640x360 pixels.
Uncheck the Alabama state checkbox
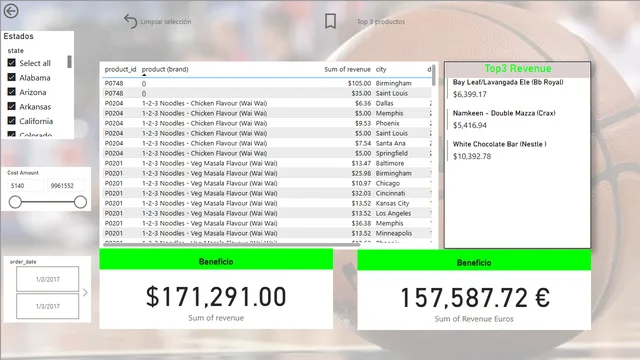tap(11, 77)
